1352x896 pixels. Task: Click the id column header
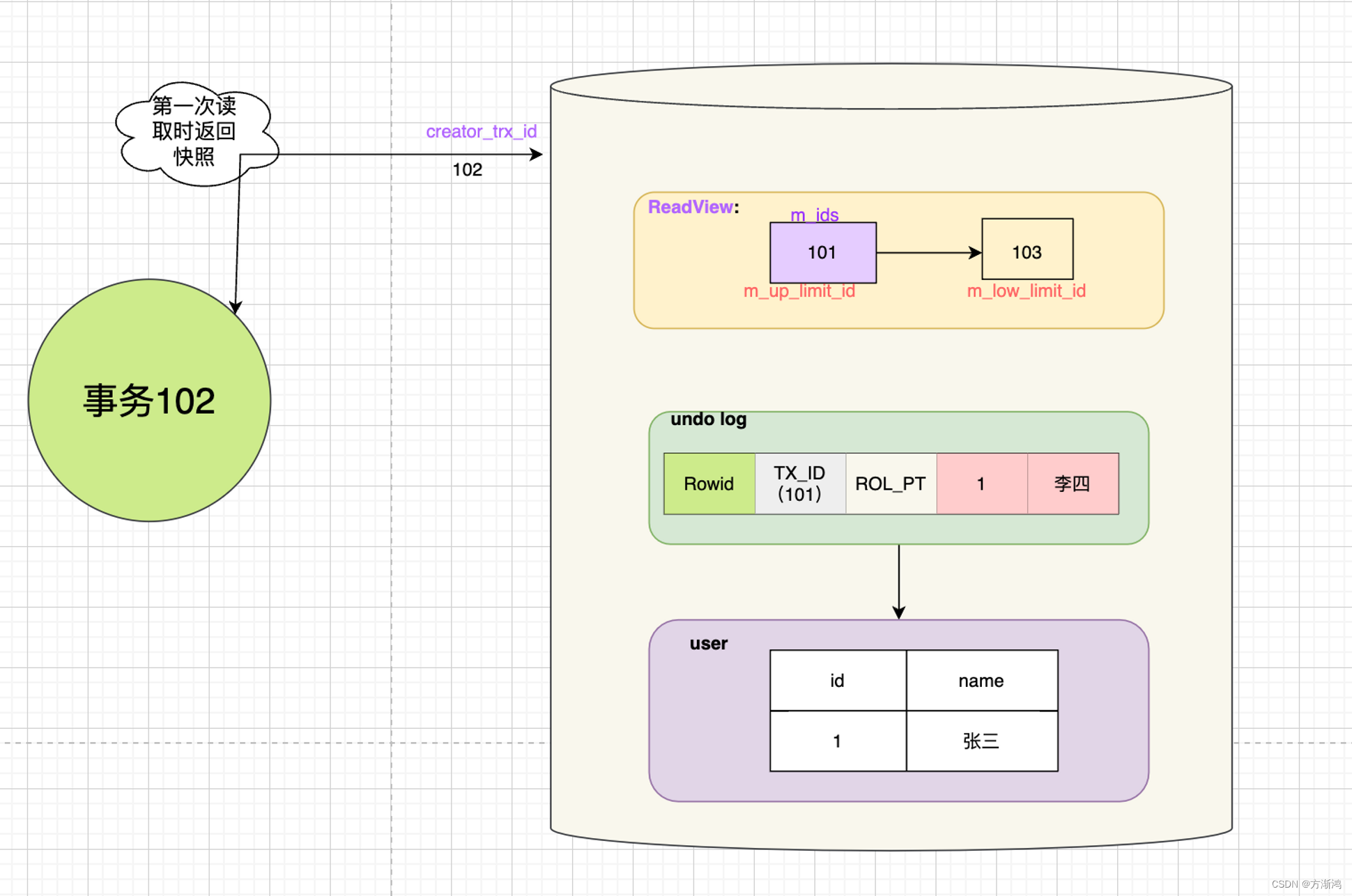838,681
